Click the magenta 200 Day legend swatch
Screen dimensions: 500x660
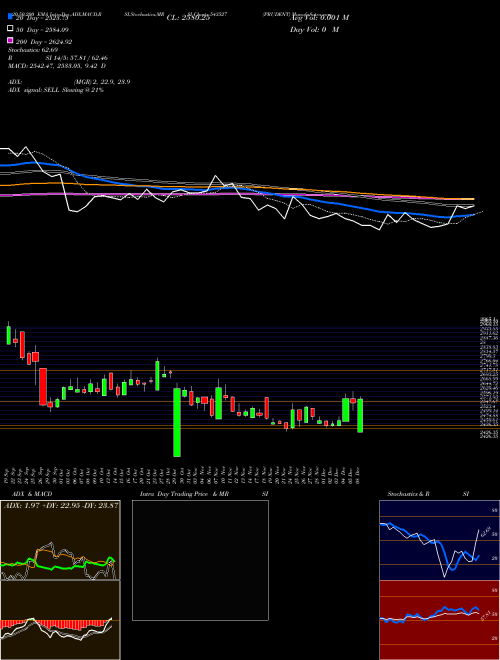pos(10,40)
